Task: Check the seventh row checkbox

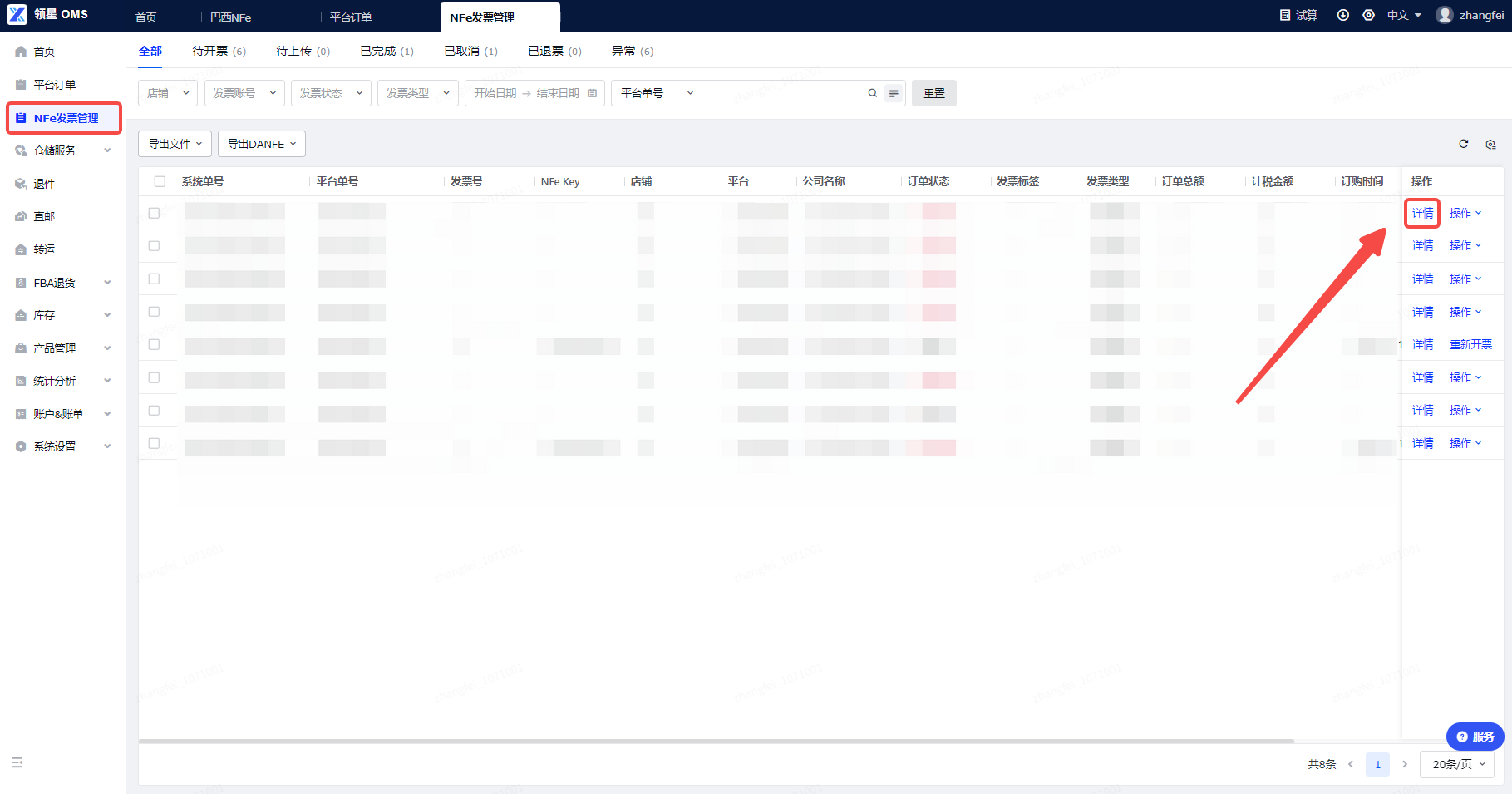Action: [154, 410]
